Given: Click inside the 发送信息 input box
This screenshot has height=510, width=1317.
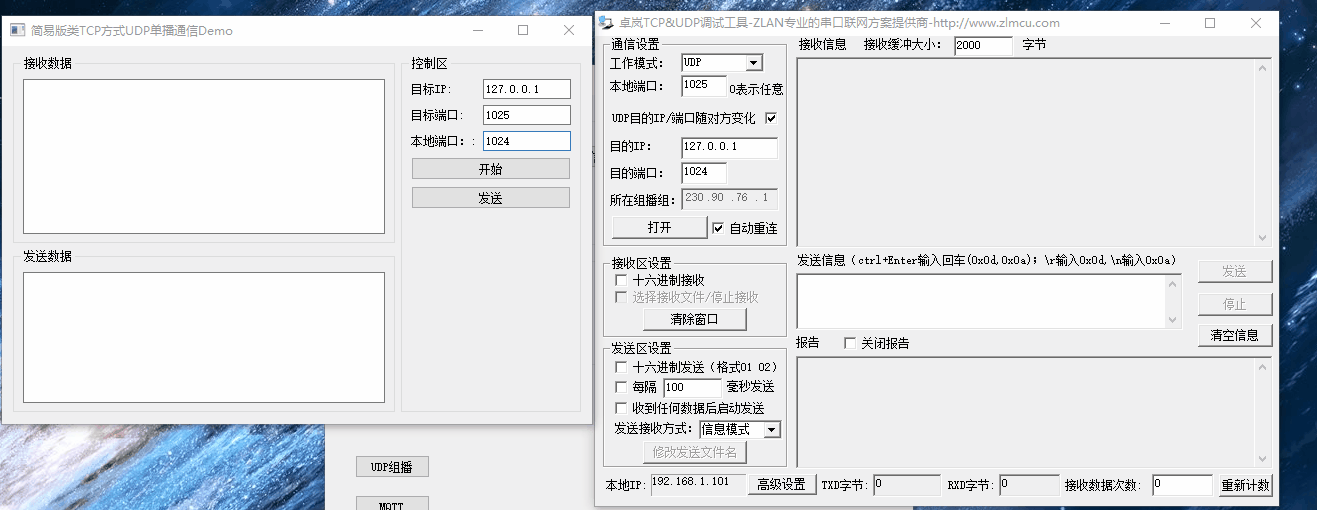Looking at the screenshot, I should [980, 301].
